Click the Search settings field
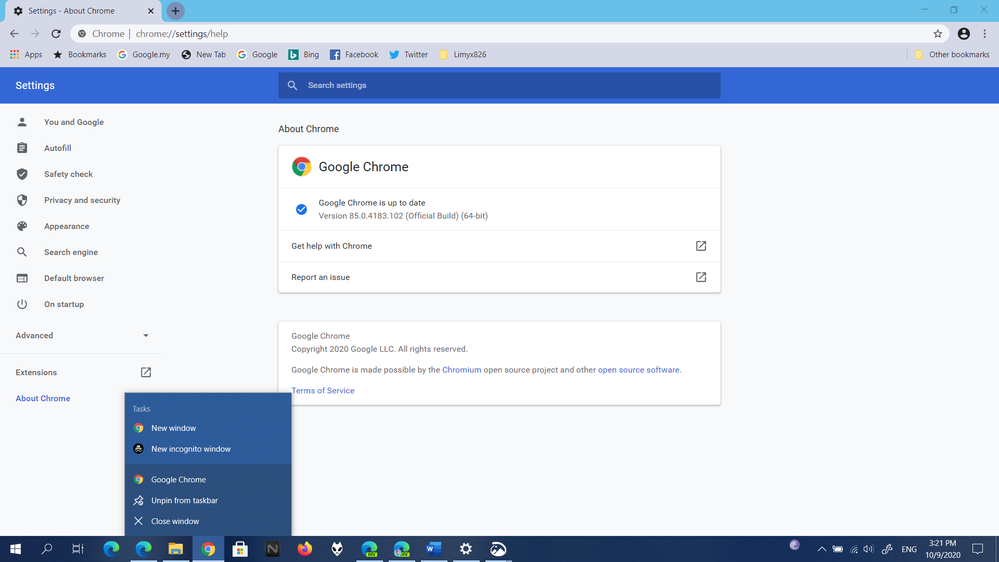999x562 pixels. point(499,85)
